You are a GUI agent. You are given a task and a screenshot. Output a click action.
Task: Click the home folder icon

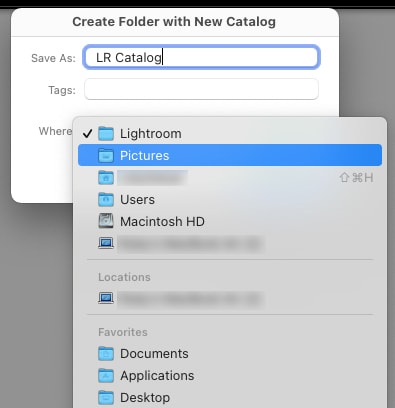coord(106,178)
